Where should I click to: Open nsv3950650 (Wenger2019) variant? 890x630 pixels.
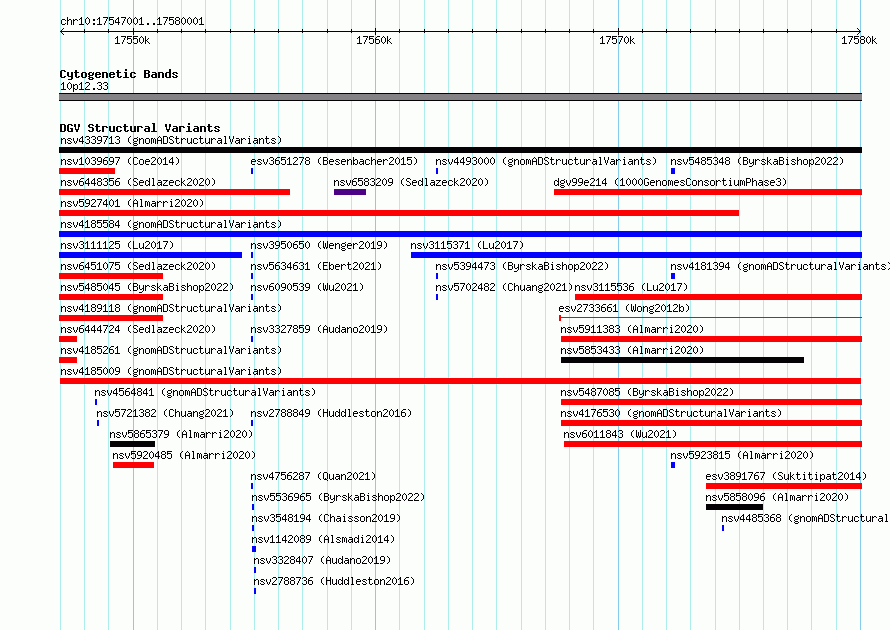319,245
